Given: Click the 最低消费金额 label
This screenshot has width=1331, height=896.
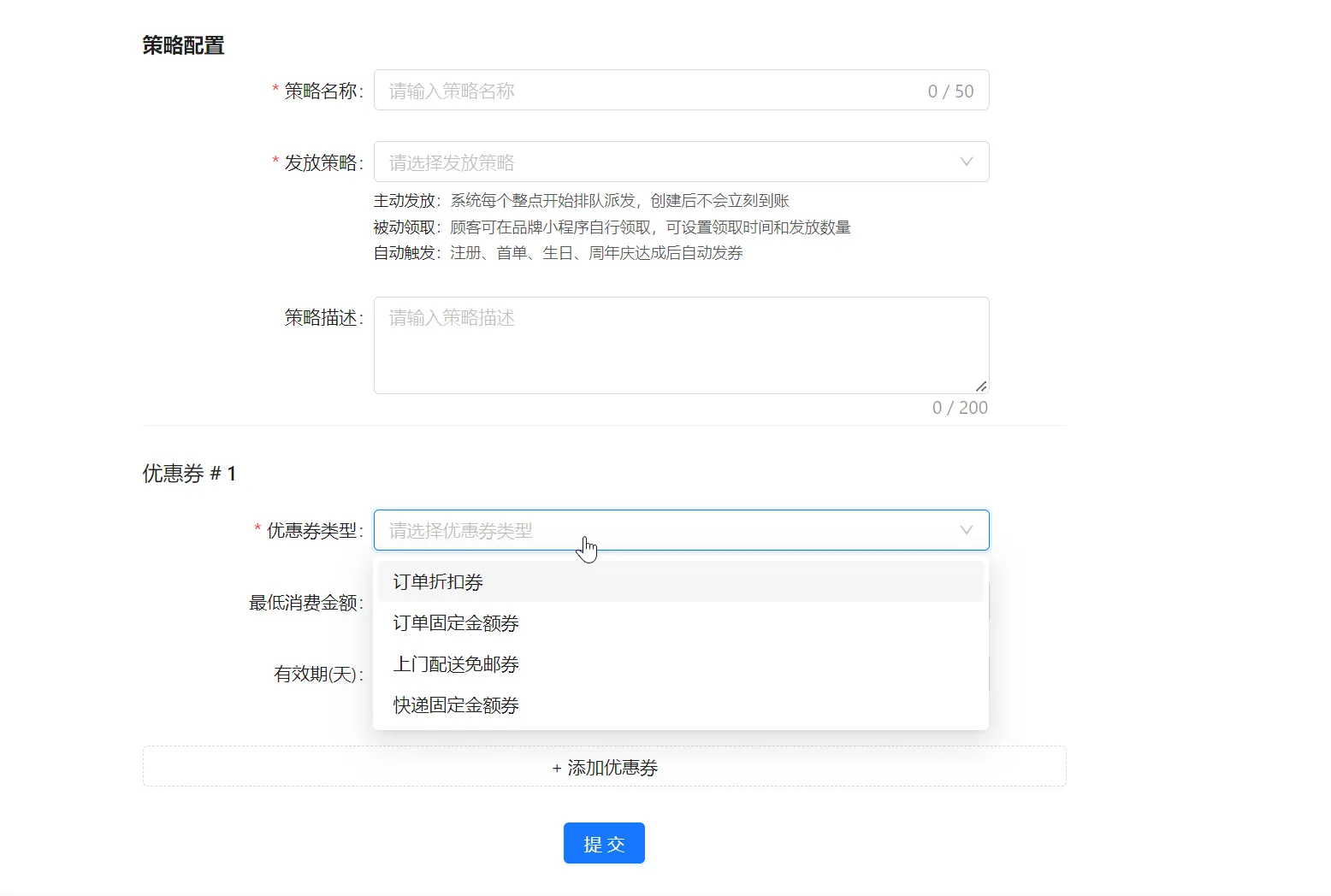Looking at the screenshot, I should coord(306,603).
